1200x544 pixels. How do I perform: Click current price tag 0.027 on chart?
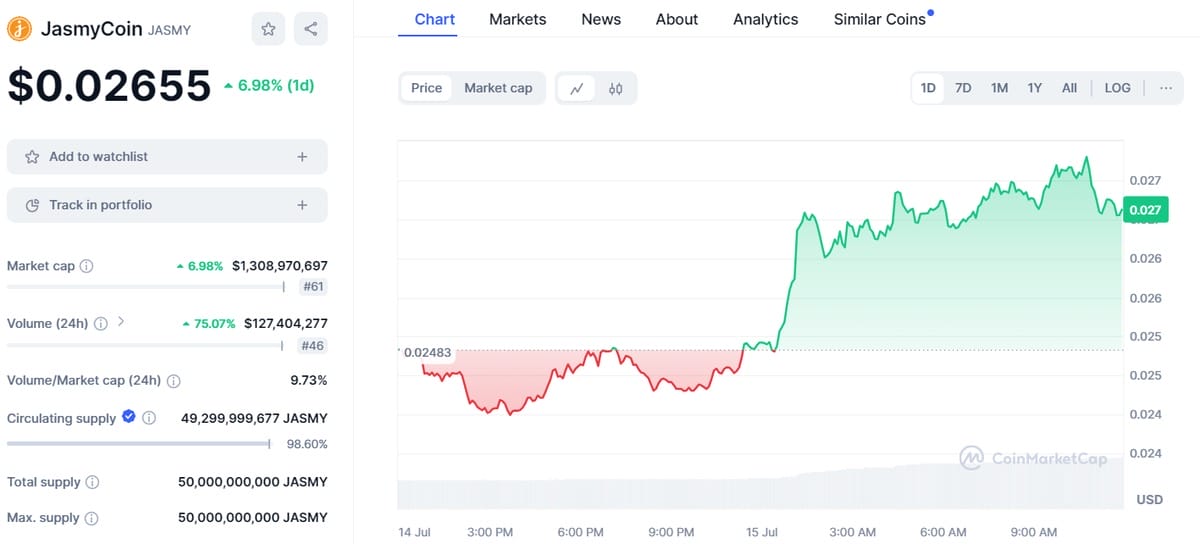pos(1144,210)
